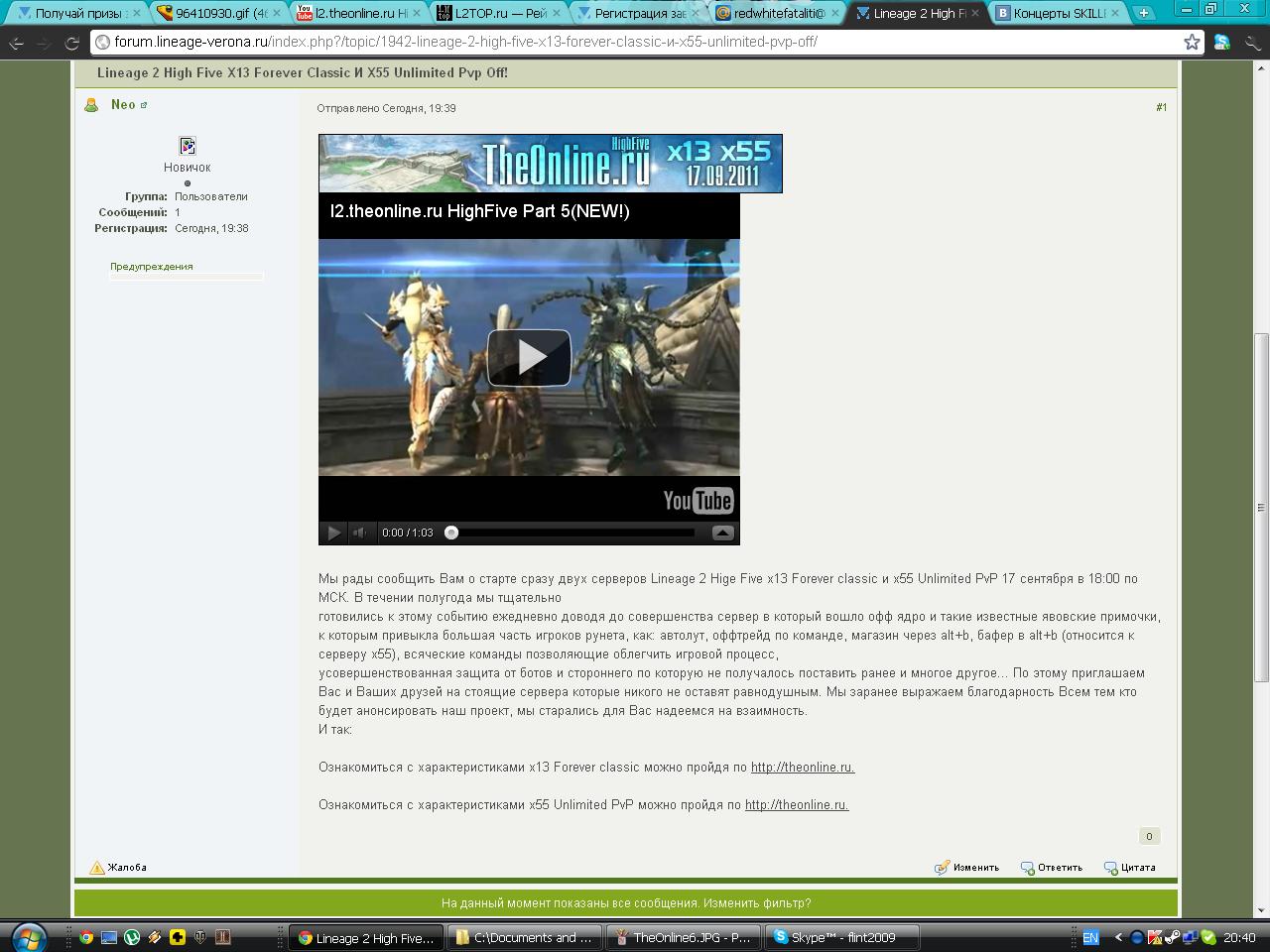Quote the post with "Цитата"
The width and height of the screenshot is (1270, 952).
(x=1130, y=867)
